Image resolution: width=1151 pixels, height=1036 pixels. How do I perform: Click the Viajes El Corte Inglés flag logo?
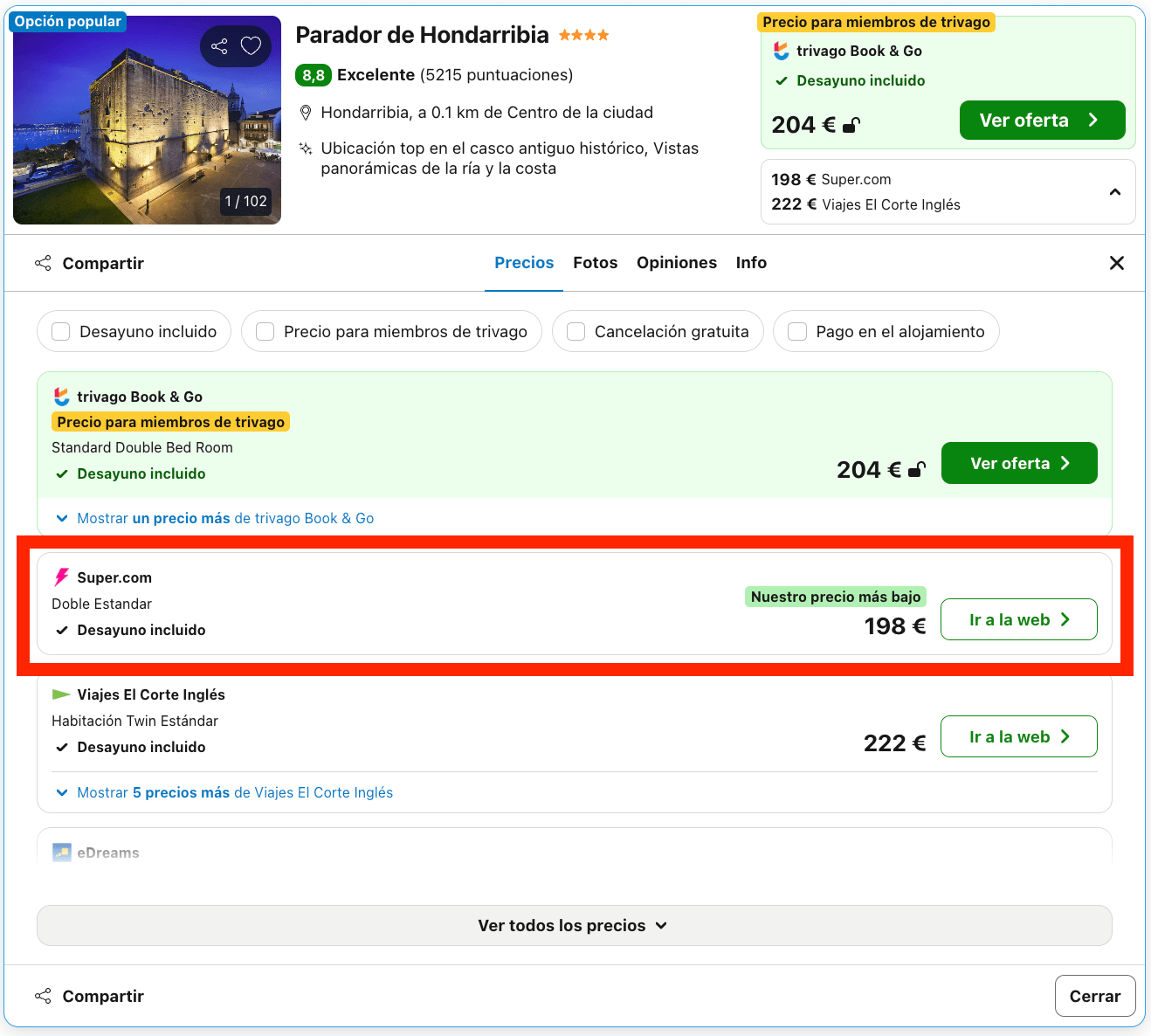tap(61, 694)
